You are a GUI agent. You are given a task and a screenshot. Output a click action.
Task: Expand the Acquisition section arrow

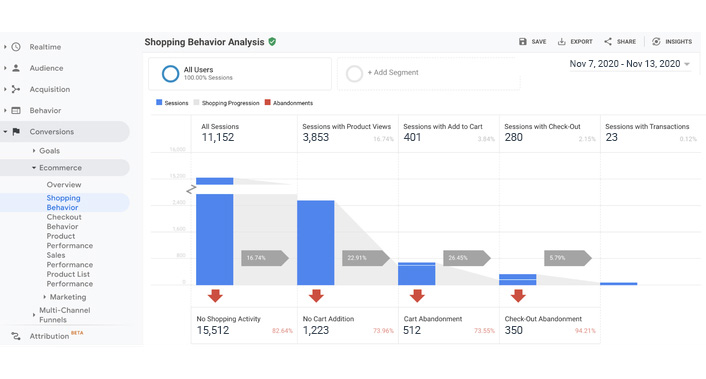click(x=5, y=89)
